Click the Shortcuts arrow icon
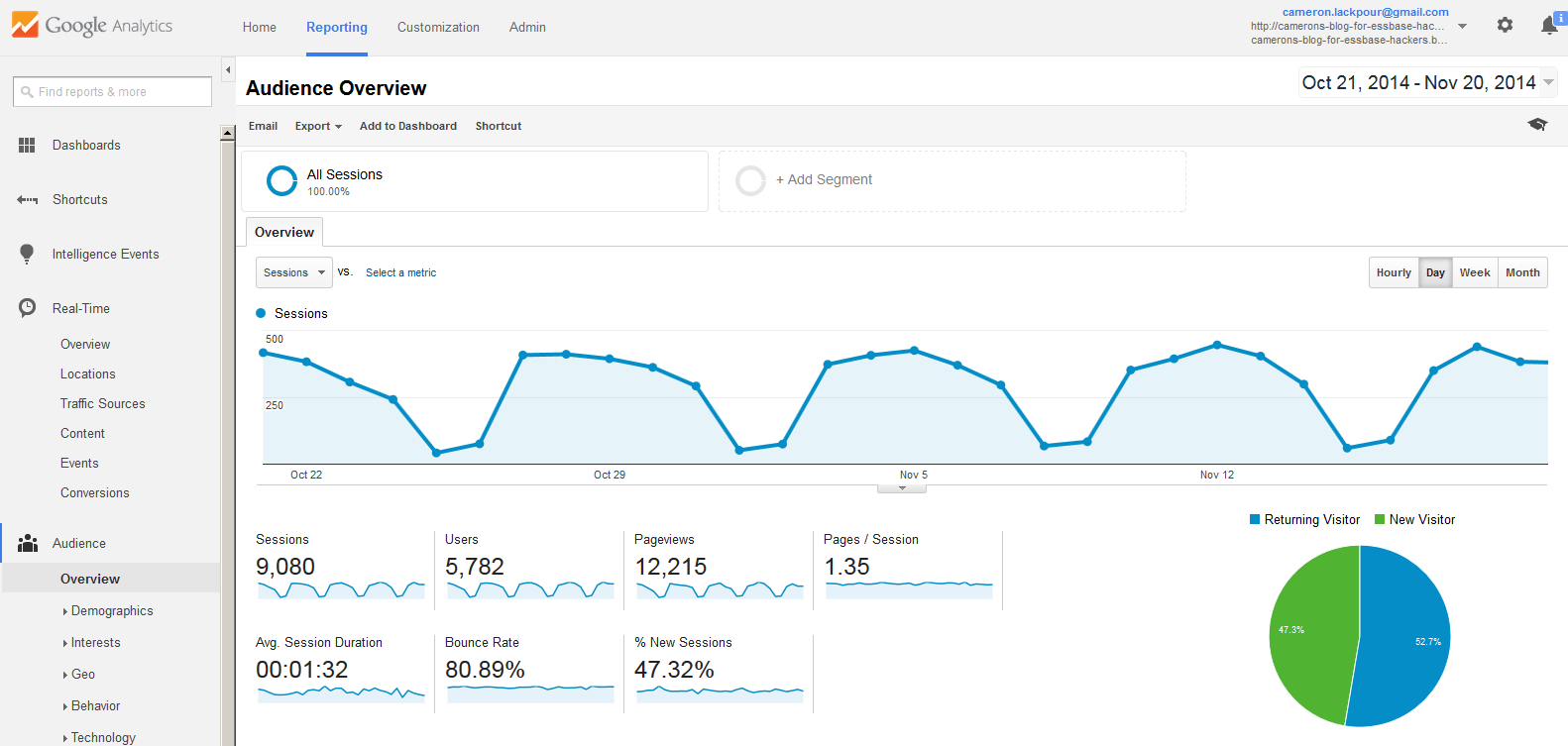This screenshot has width=1568, height=746. pos(27,199)
